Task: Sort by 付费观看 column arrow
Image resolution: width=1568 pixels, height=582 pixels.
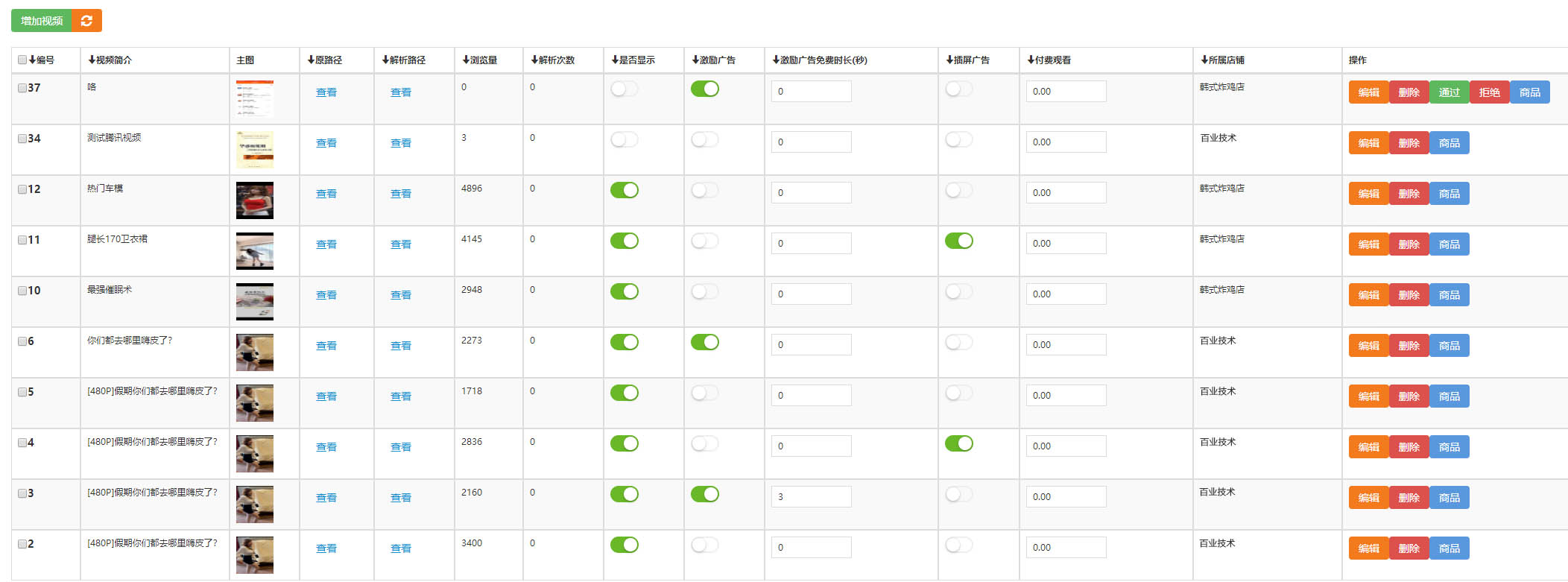Action: tap(1031, 60)
